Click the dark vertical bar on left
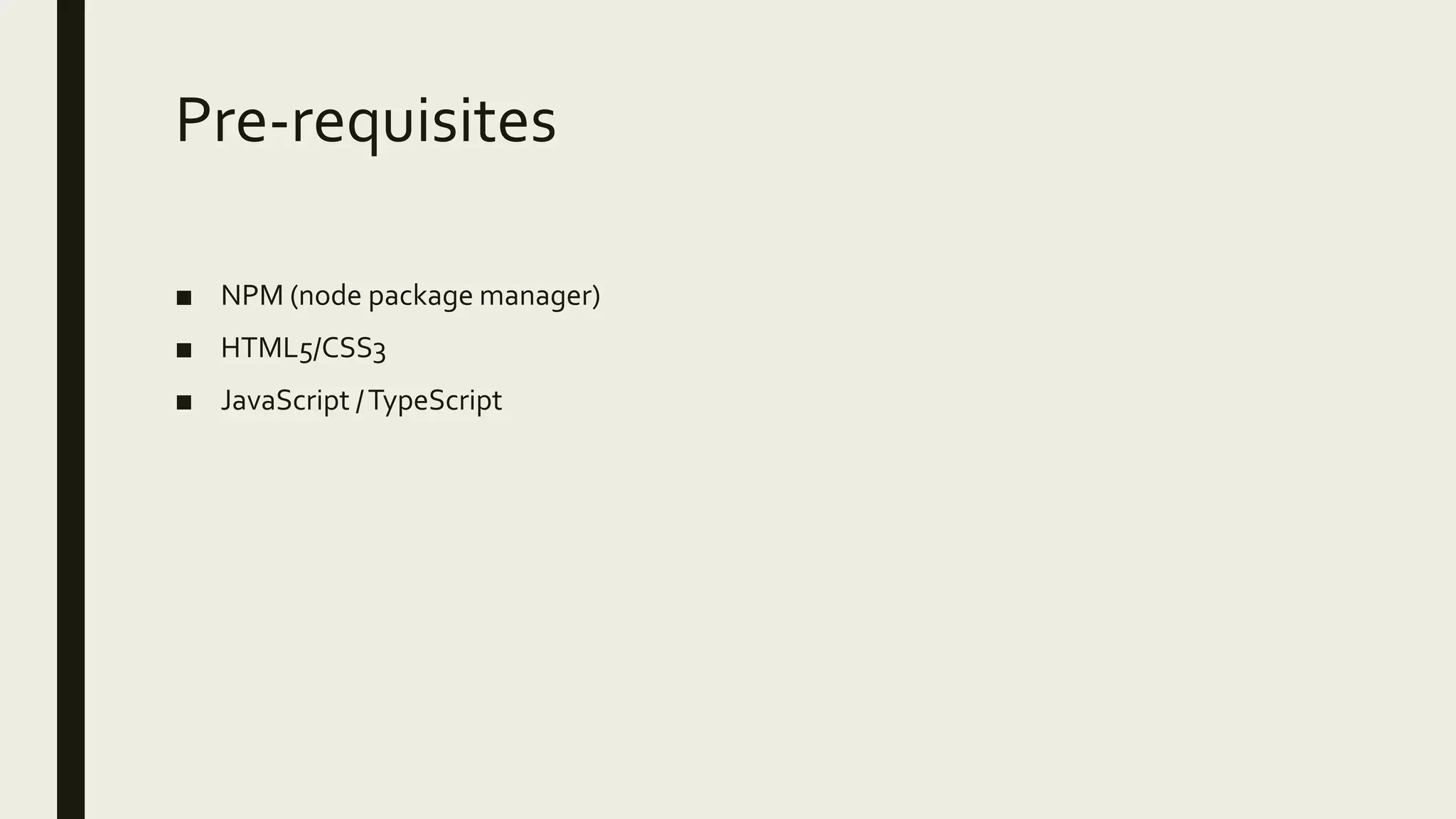The width and height of the screenshot is (1456, 819). pyautogui.click(x=70, y=409)
